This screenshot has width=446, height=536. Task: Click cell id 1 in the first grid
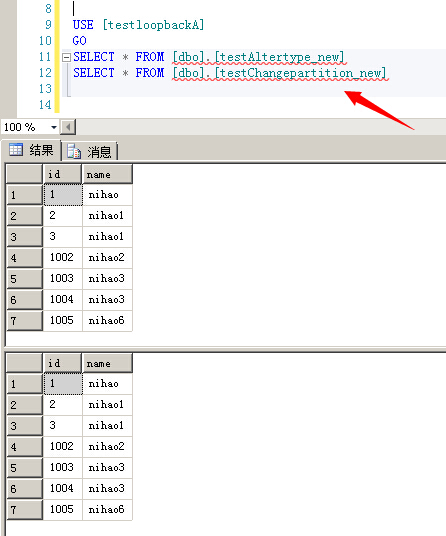click(x=63, y=195)
